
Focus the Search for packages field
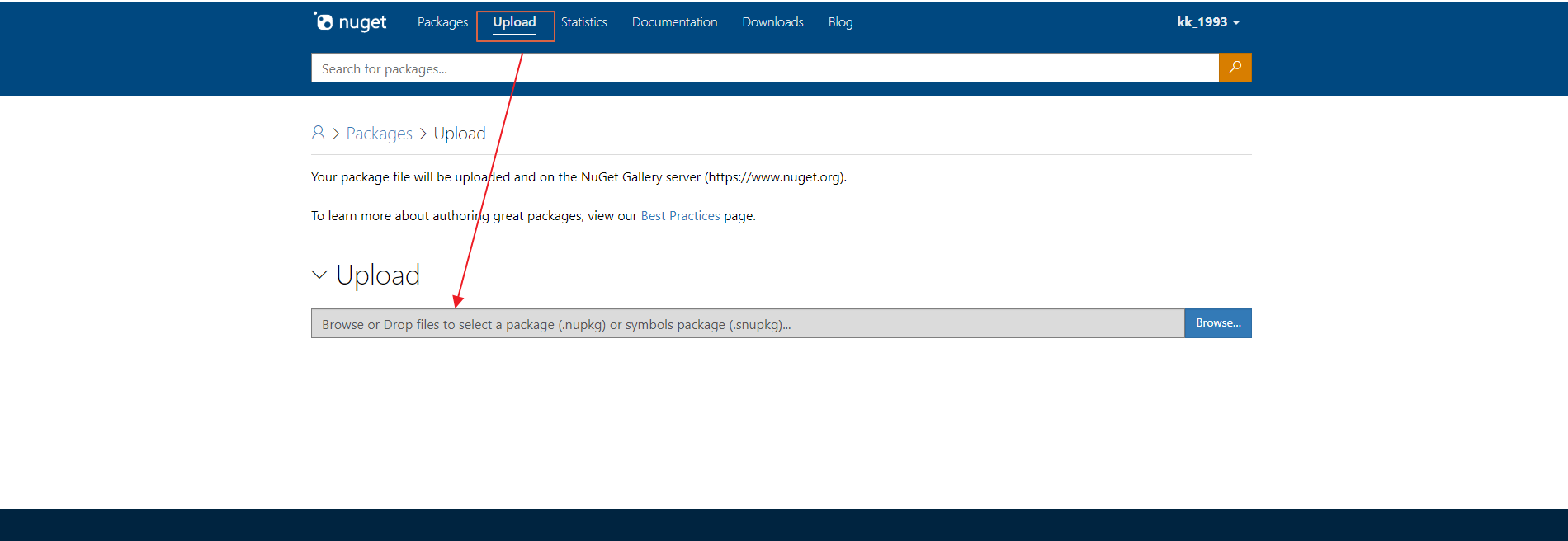[765, 68]
